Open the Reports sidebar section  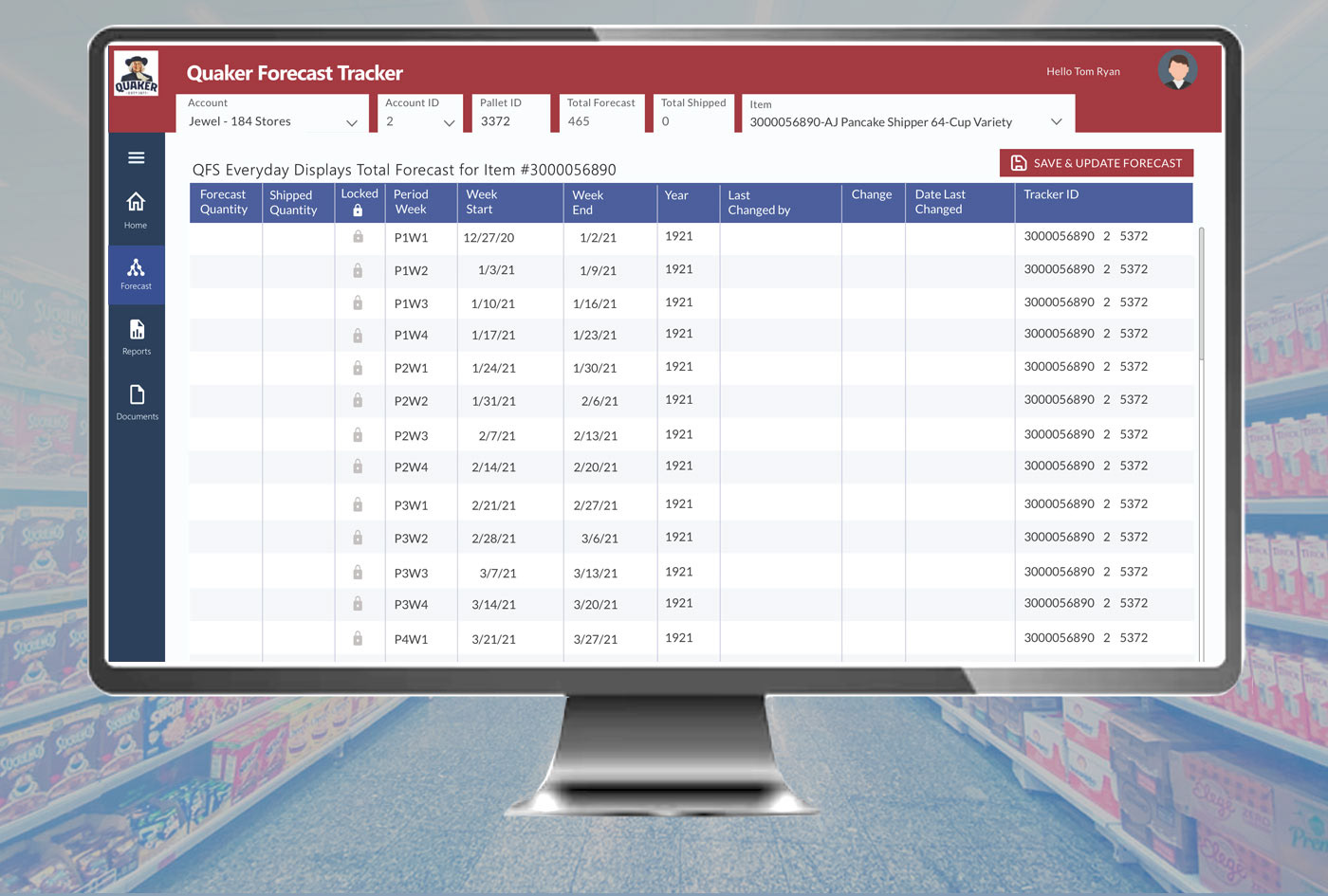[x=137, y=338]
